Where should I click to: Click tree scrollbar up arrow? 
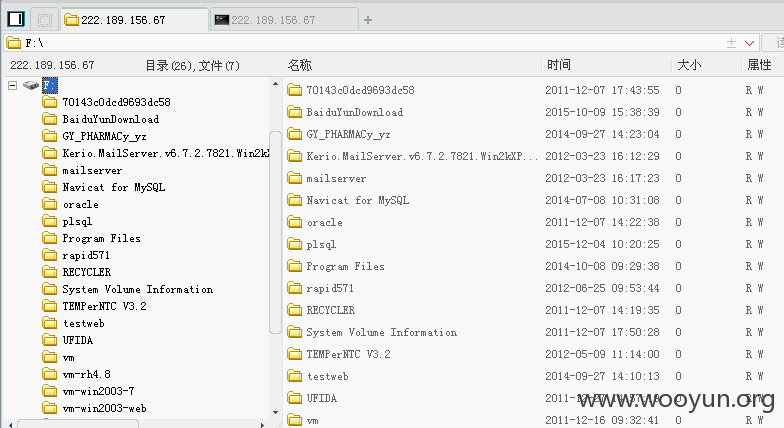point(275,84)
